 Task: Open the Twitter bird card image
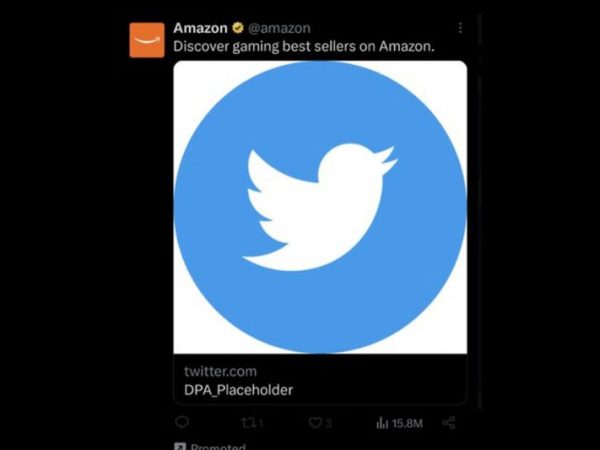tap(320, 207)
